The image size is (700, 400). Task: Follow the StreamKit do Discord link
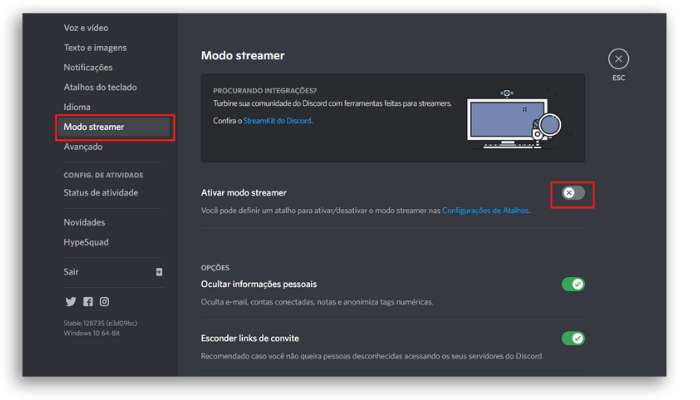277,121
